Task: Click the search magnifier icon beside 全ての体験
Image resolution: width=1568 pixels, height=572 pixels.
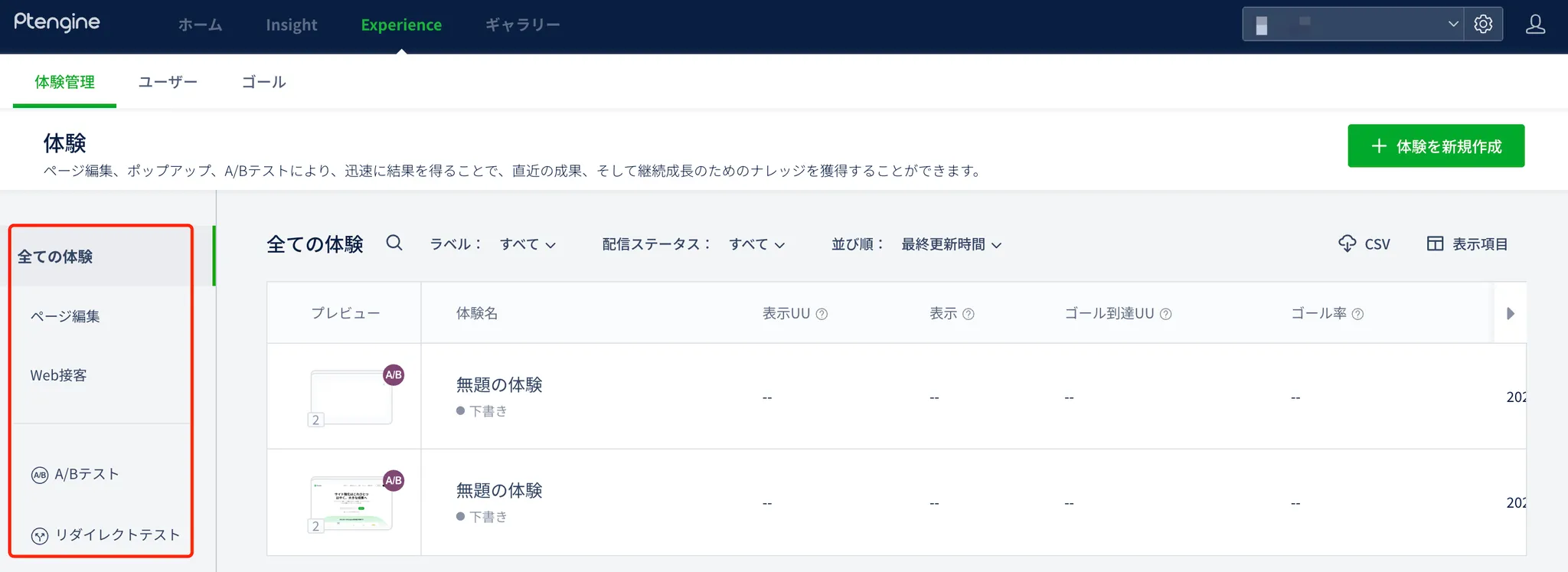Action: click(x=394, y=244)
